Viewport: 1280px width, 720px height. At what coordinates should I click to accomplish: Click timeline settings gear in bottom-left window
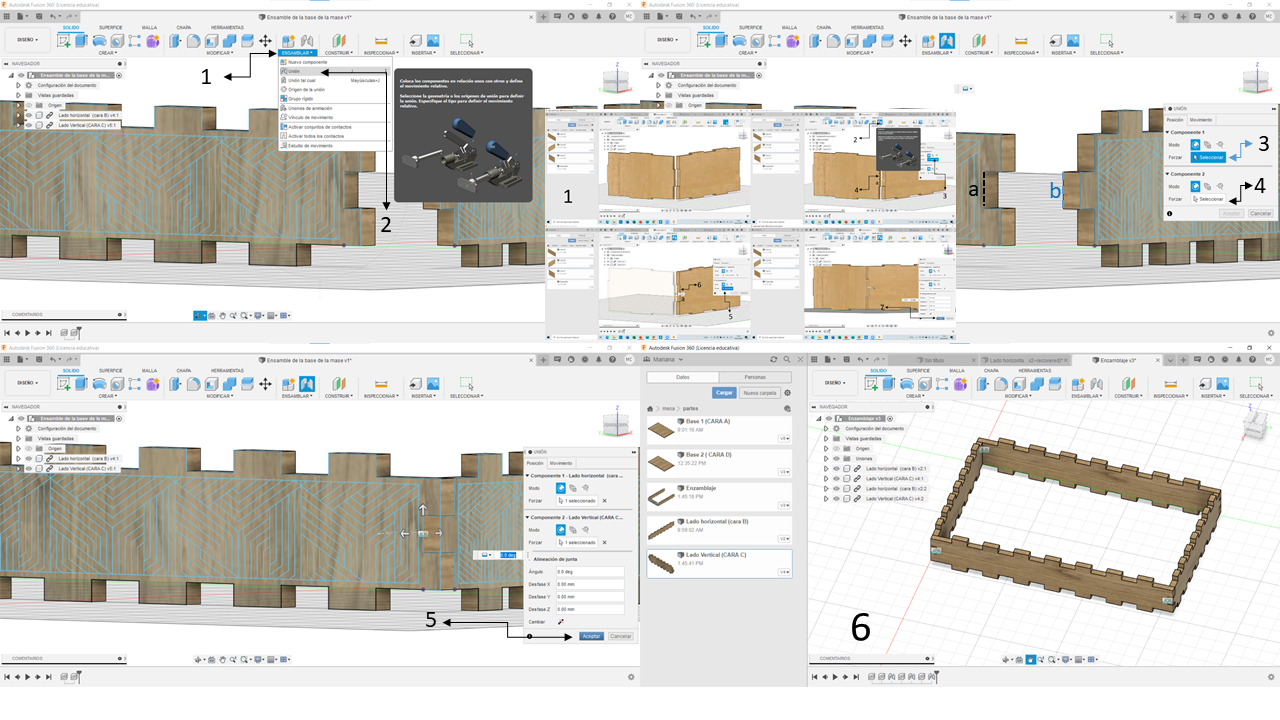631,677
